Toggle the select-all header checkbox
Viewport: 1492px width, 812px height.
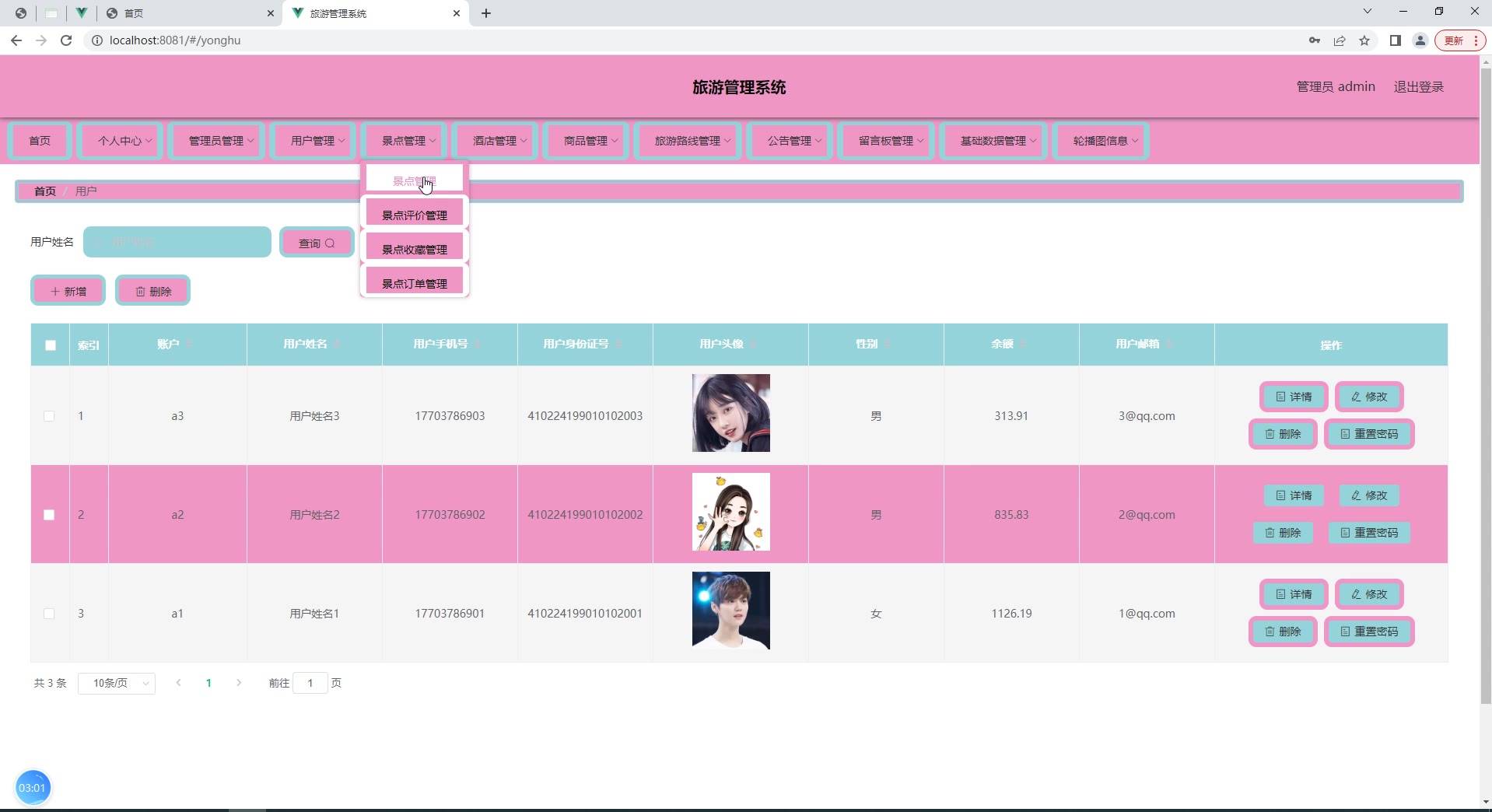(x=51, y=345)
